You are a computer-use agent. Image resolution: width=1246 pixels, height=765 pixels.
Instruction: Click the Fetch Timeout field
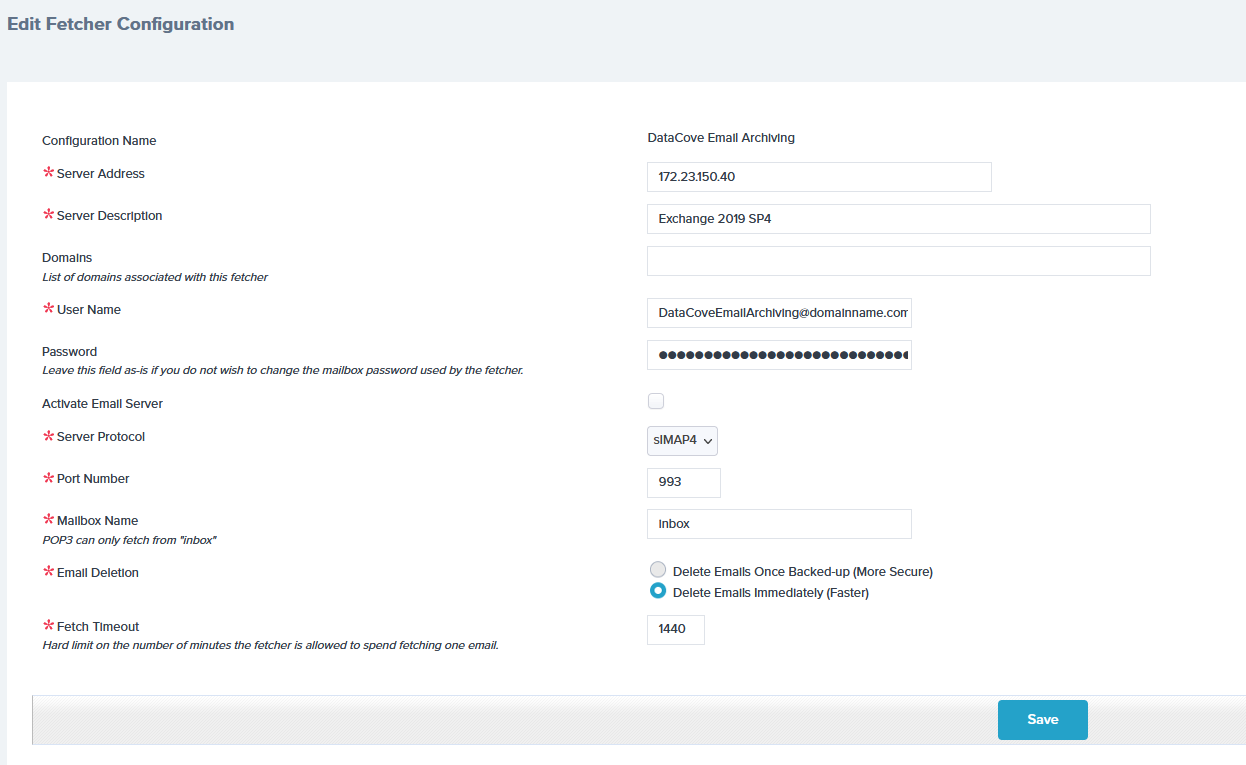point(676,630)
